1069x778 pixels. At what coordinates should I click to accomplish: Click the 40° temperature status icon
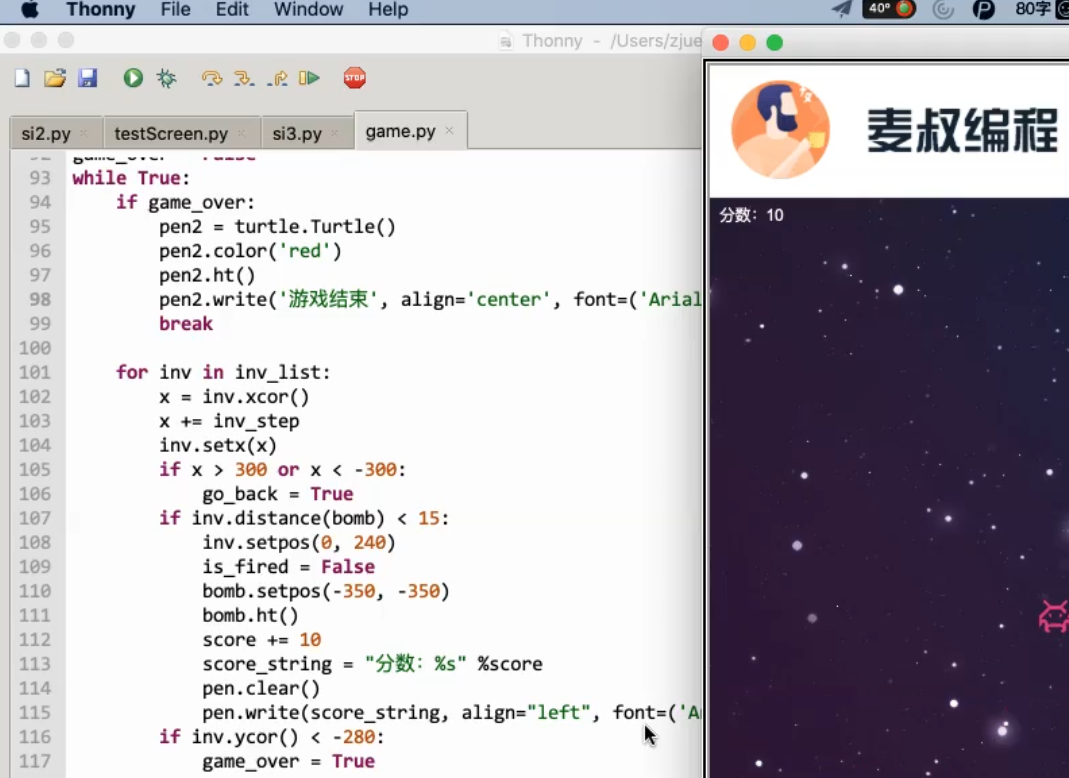coord(888,9)
